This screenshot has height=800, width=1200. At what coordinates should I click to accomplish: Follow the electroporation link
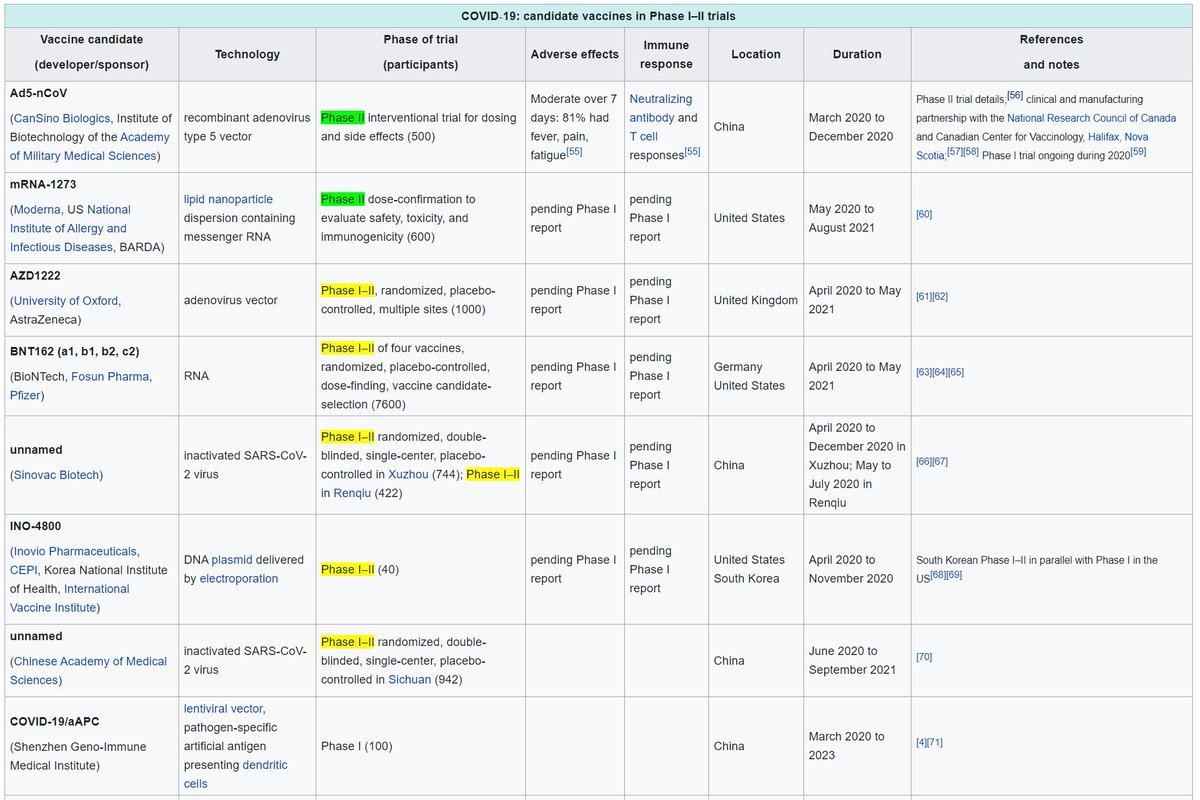tap(239, 579)
